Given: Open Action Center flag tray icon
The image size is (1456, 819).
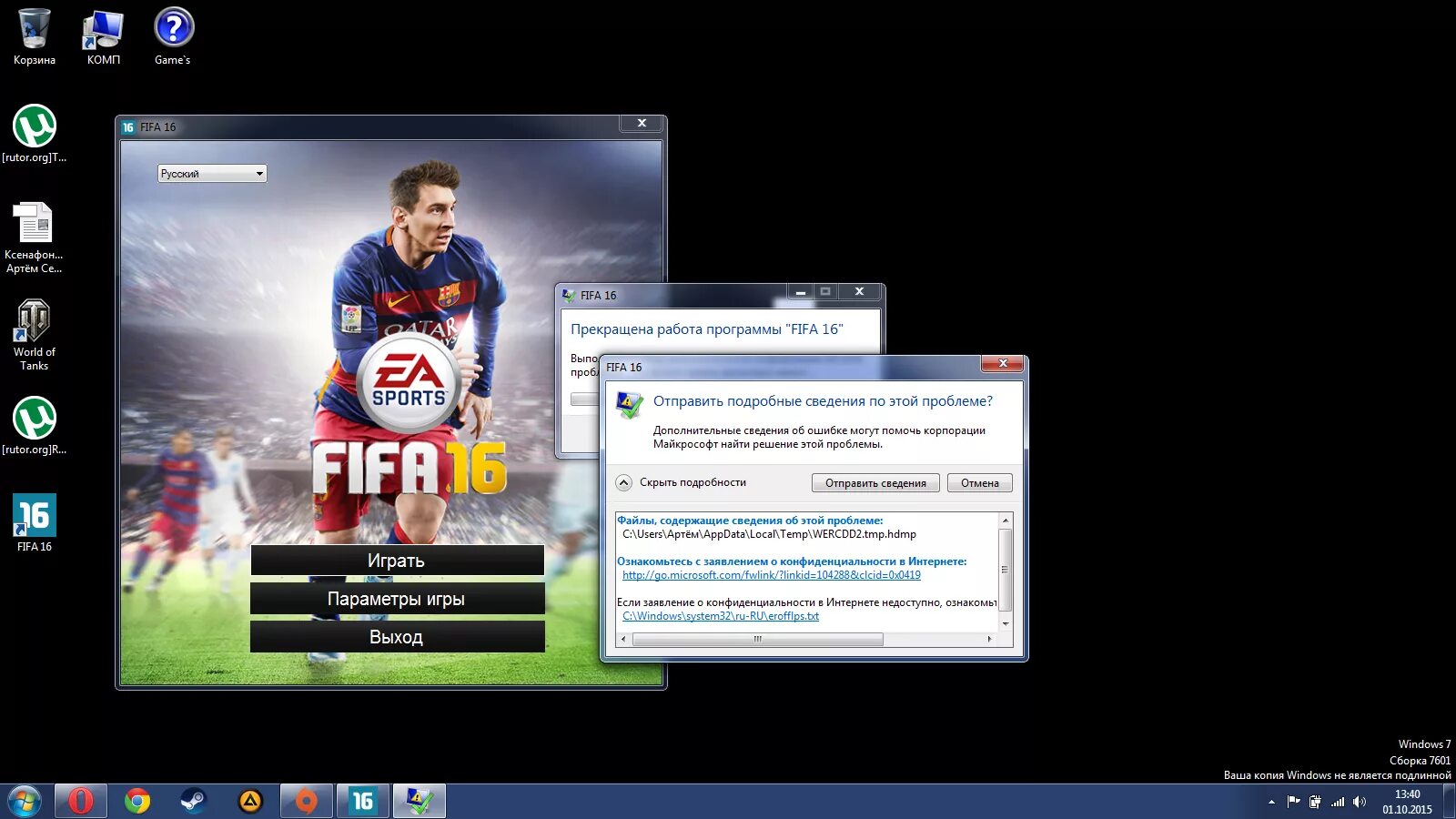Looking at the screenshot, I should (x=1293, y=802).
